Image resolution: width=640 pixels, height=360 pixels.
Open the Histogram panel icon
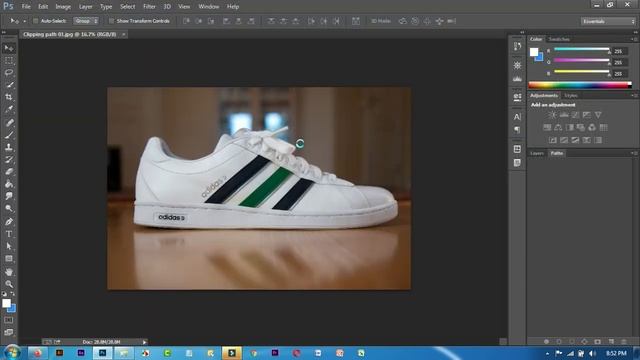click(517, 78)
